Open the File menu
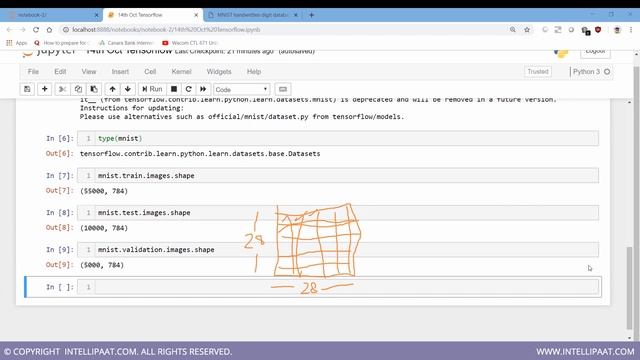This screenshot has width=640, height=360. (33, 71)
